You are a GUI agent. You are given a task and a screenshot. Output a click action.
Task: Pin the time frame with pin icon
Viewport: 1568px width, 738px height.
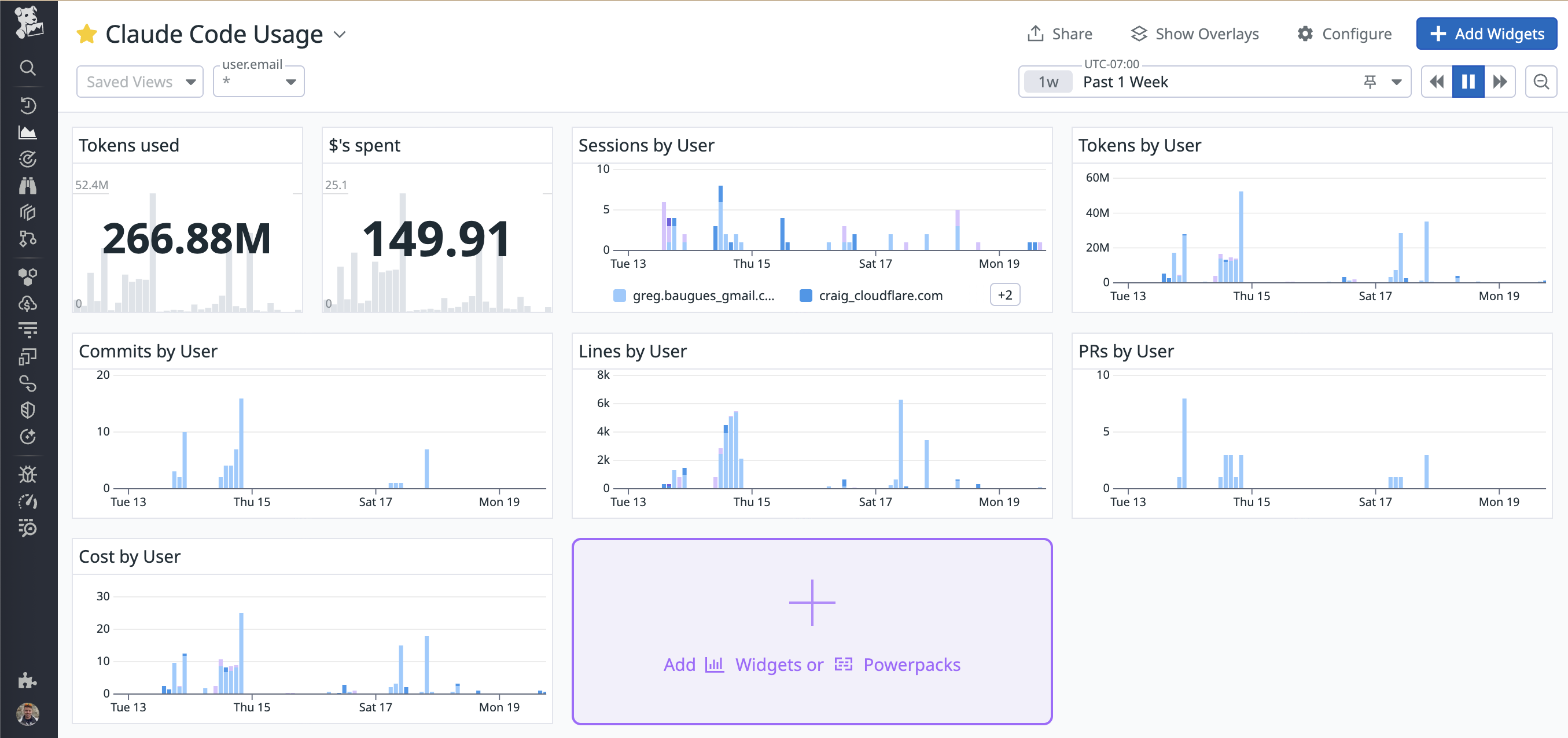click(1370, 82)
